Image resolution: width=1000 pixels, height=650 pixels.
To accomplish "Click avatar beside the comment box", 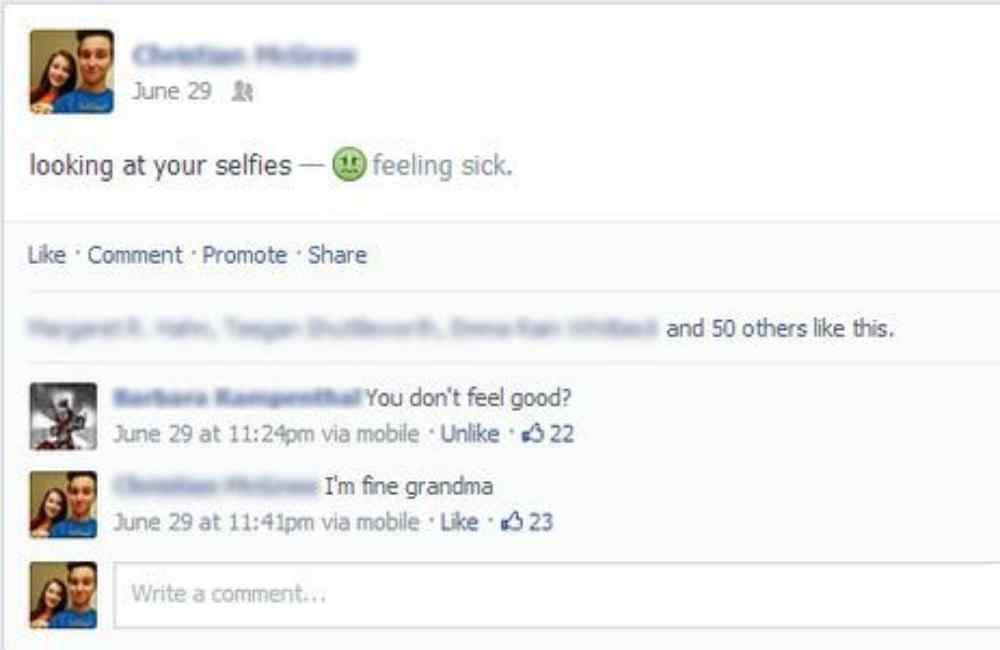I will coord(63,595).
